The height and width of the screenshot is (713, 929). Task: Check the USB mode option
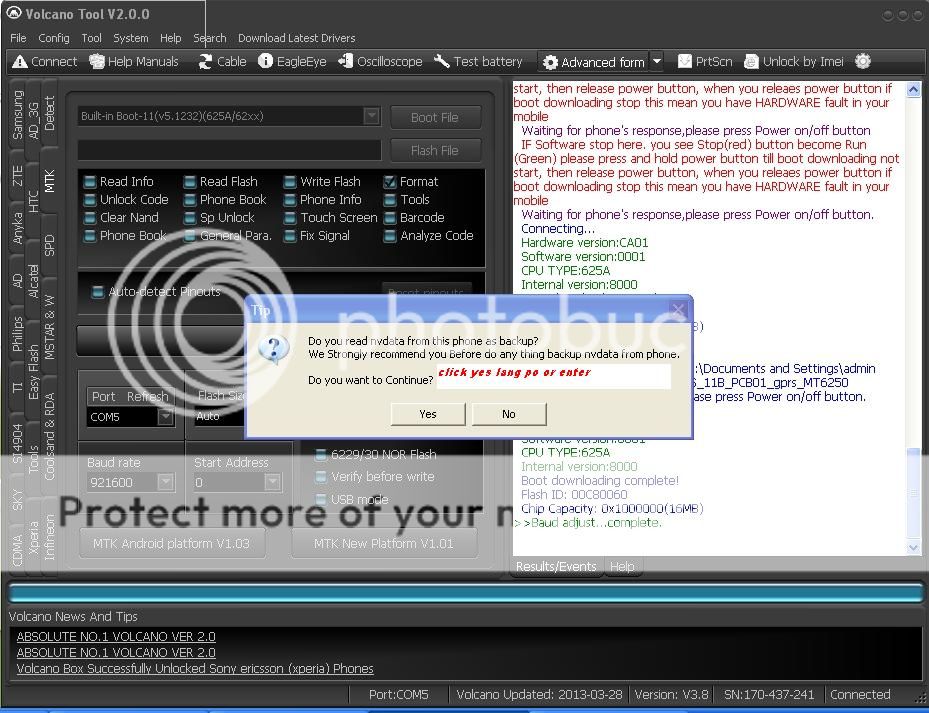[321, 499]
